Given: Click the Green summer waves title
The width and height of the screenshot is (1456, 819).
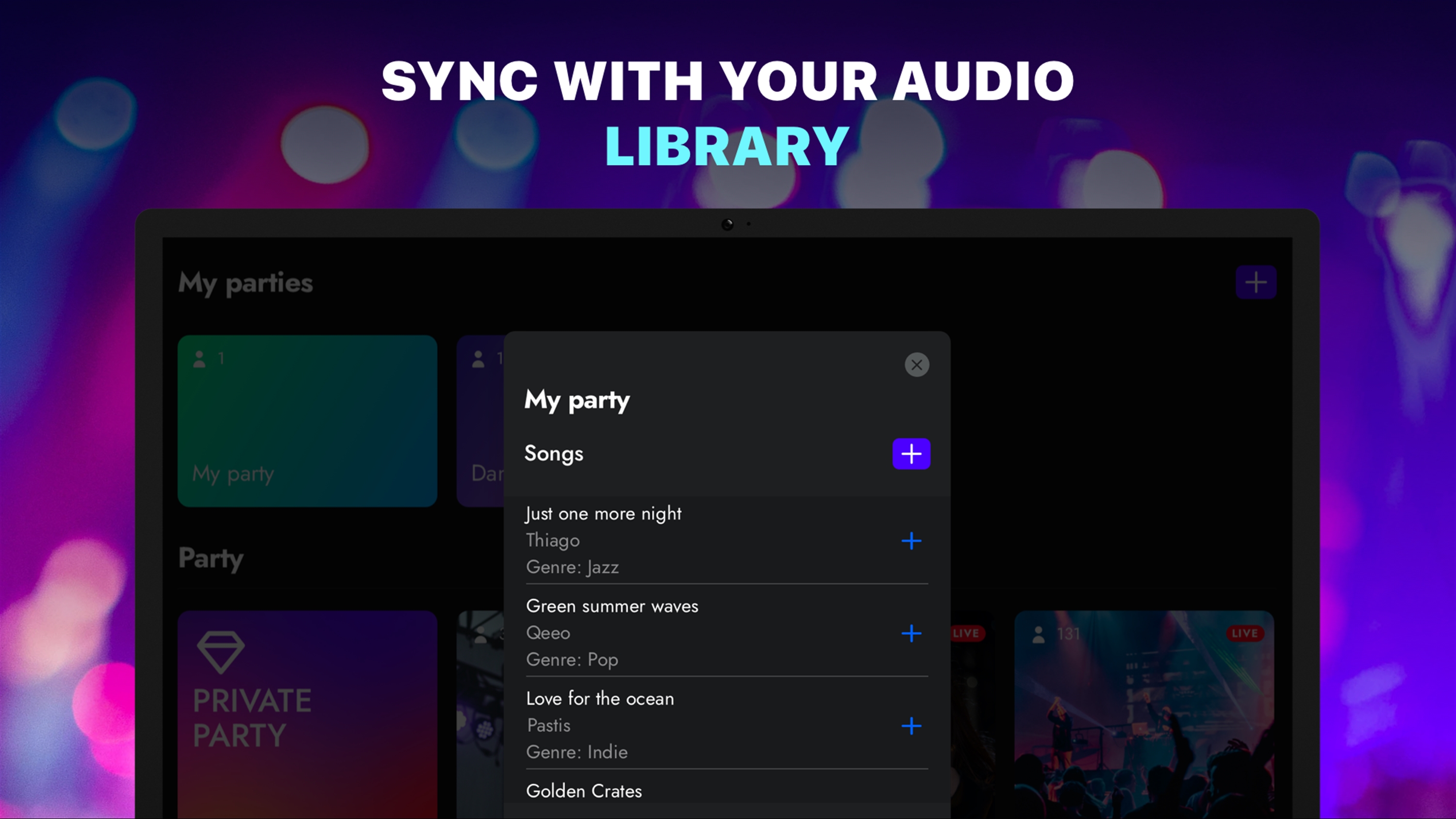Looking at the screenshot, I should (x=612, y=606).
